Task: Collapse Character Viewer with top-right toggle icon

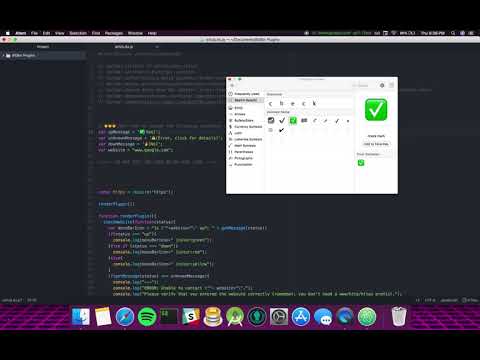Action: 392,85
